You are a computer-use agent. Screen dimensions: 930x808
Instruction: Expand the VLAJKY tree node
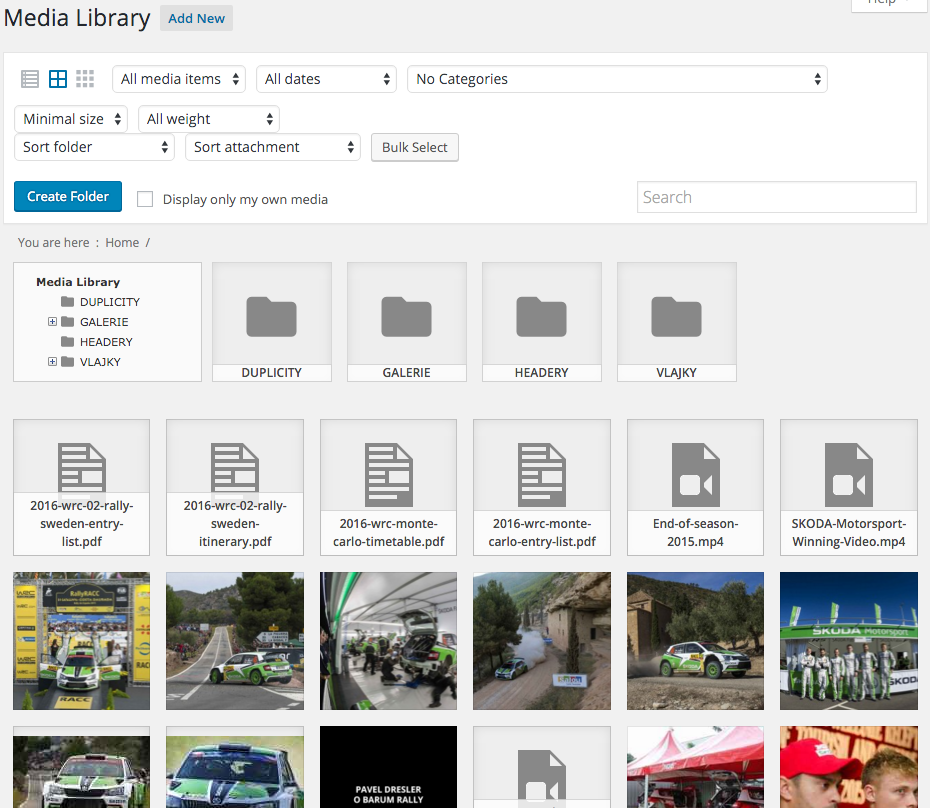tap(52, 361)
